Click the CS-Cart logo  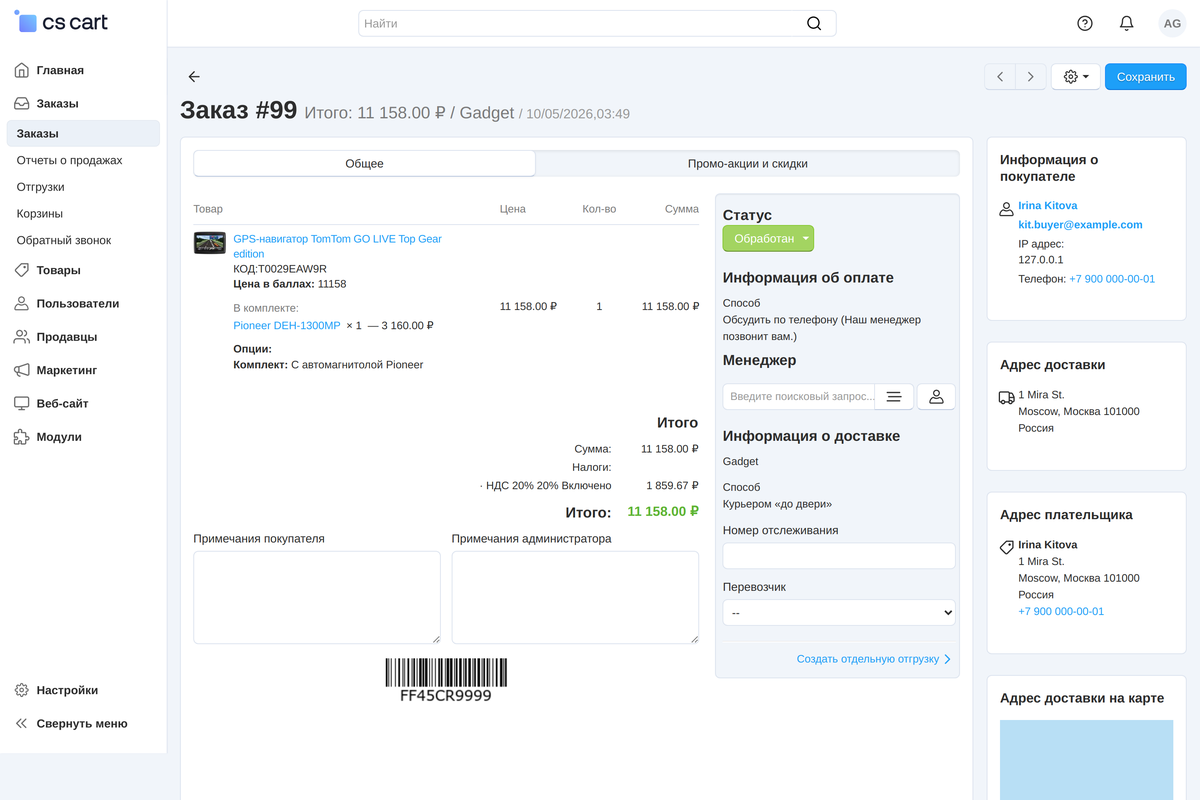pyautogui.click(x=61, y=22)
